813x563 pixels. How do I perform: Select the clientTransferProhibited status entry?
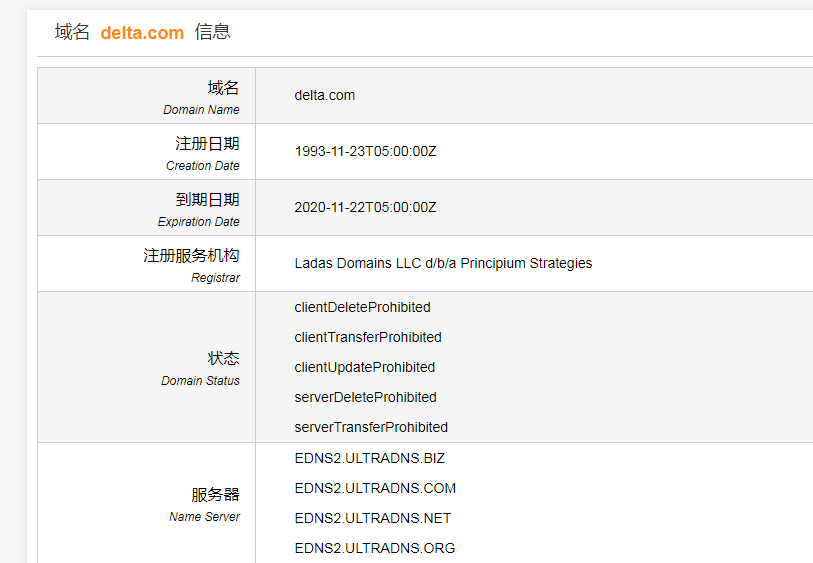tap(368, 337)
